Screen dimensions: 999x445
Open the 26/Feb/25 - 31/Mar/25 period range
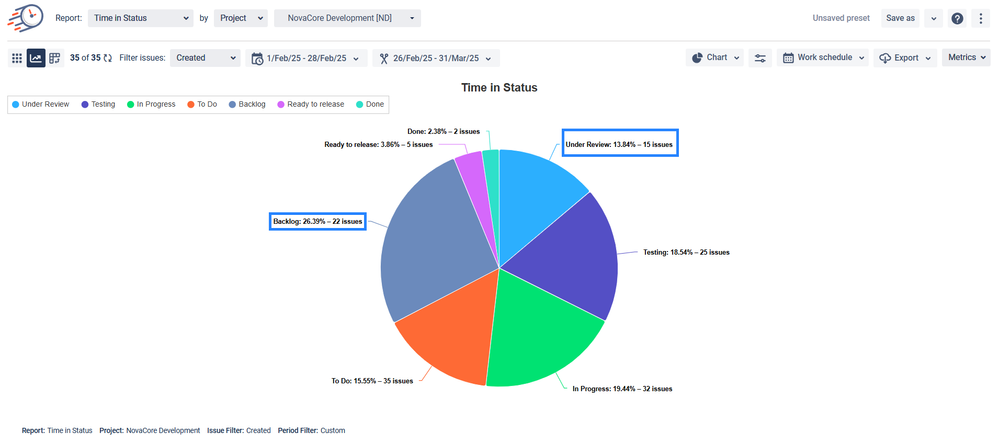coord(436,58)
